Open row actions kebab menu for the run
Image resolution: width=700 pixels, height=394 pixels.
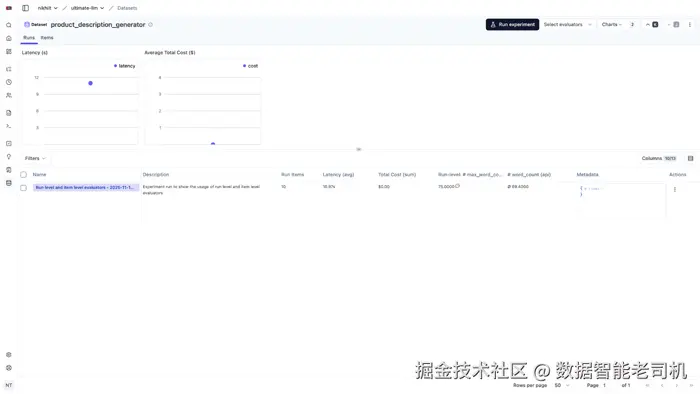pyautogui.click(x=675, y=190)
